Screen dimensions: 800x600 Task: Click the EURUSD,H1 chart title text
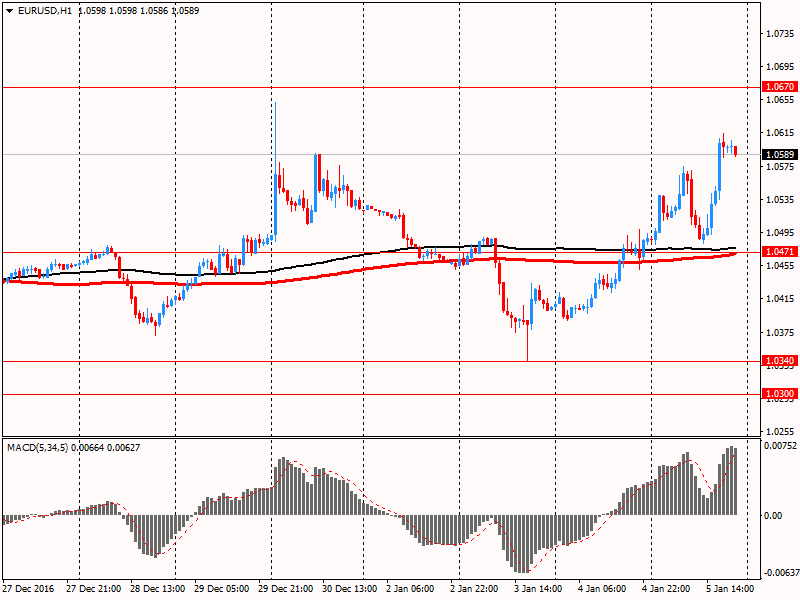click(45, 11)
